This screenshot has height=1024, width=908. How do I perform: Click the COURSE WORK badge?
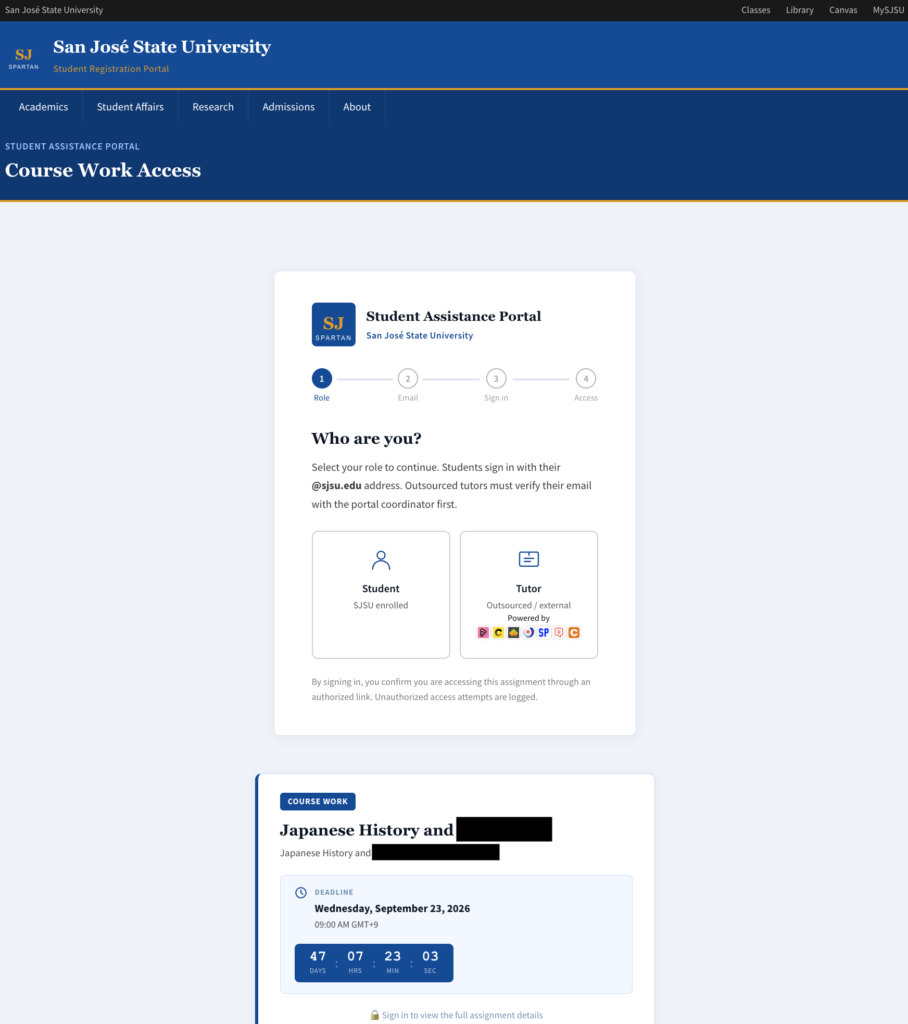pos(317,801)
